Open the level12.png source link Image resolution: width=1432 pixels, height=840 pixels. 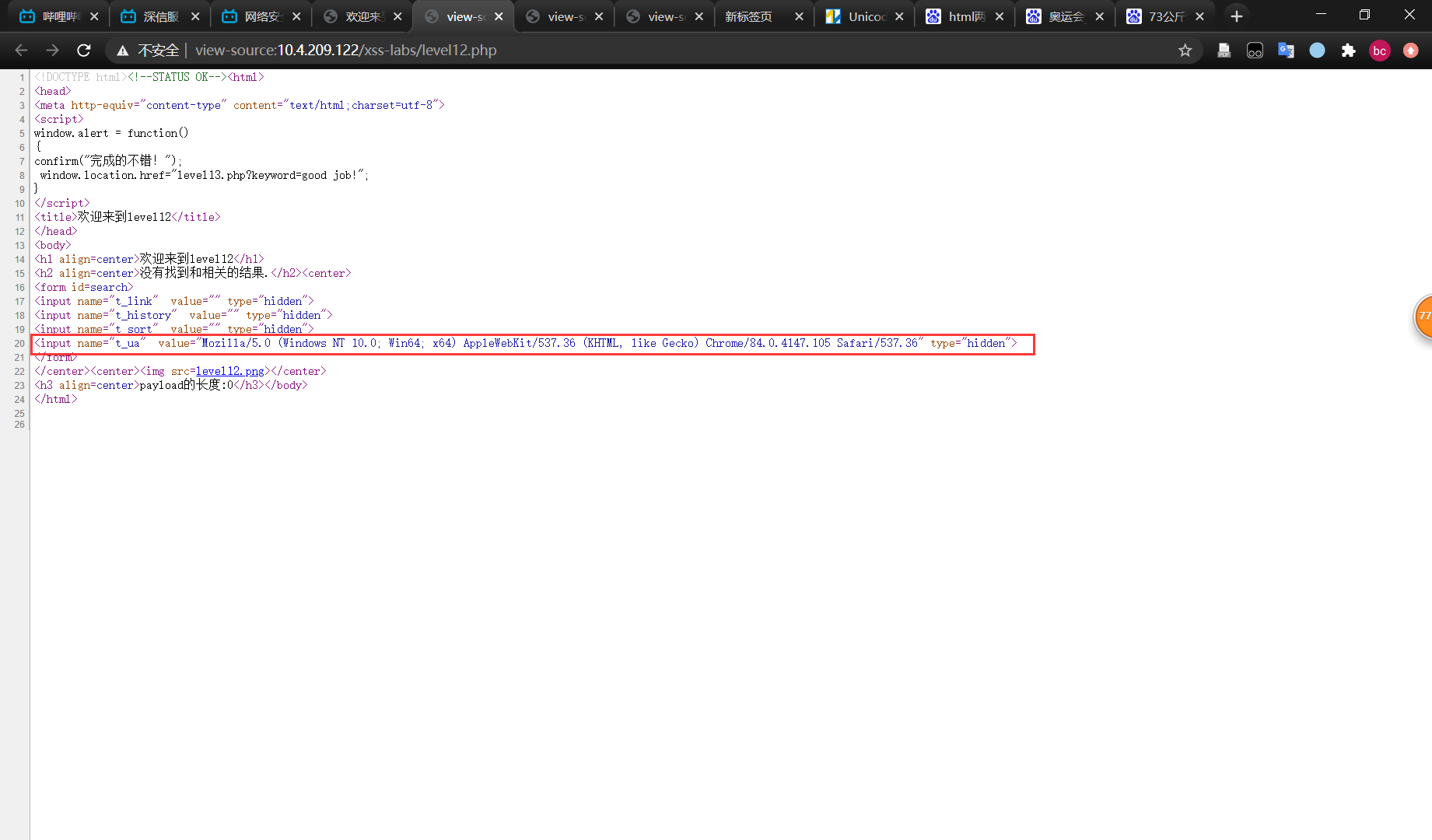pos(230,371)
